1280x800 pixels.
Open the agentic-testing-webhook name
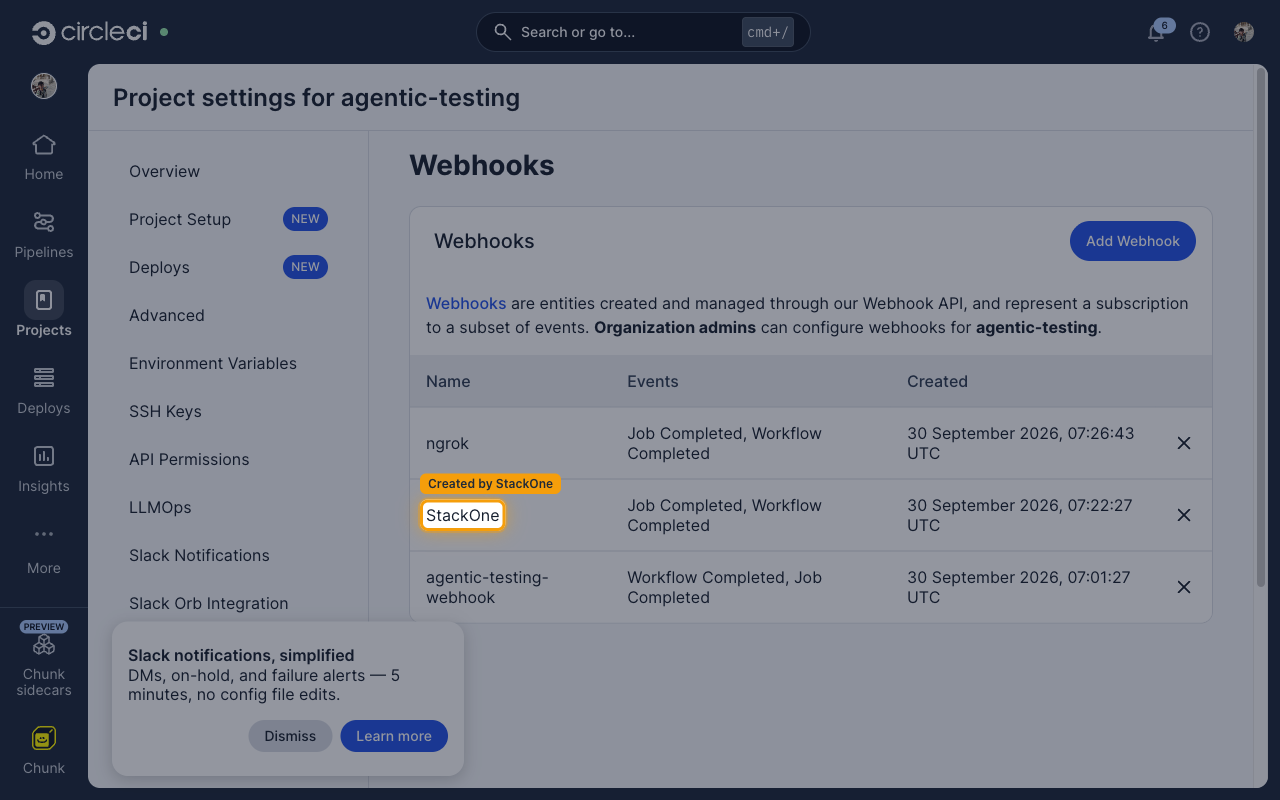487,587
